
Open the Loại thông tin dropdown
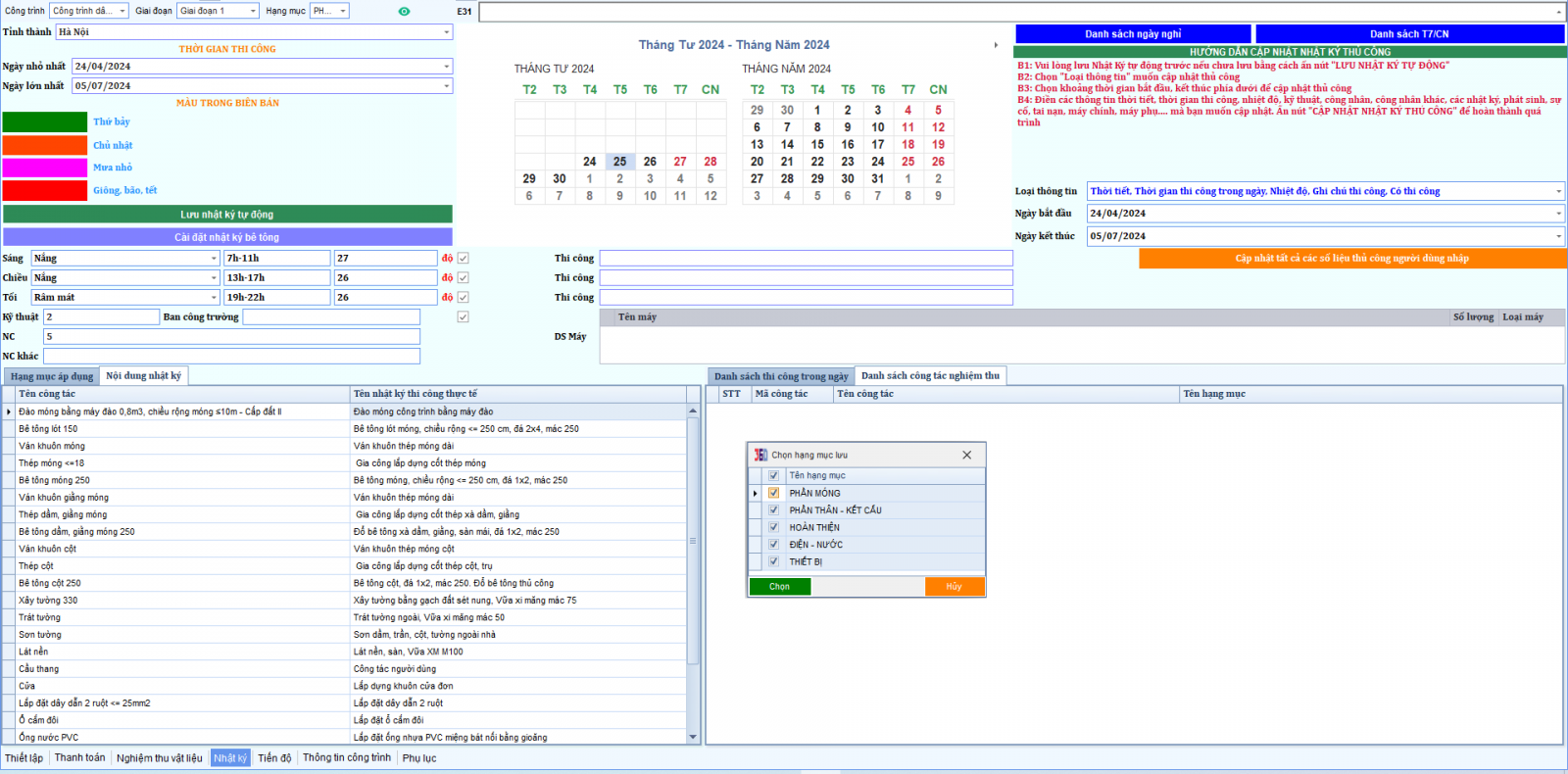tap(1558, 192)
